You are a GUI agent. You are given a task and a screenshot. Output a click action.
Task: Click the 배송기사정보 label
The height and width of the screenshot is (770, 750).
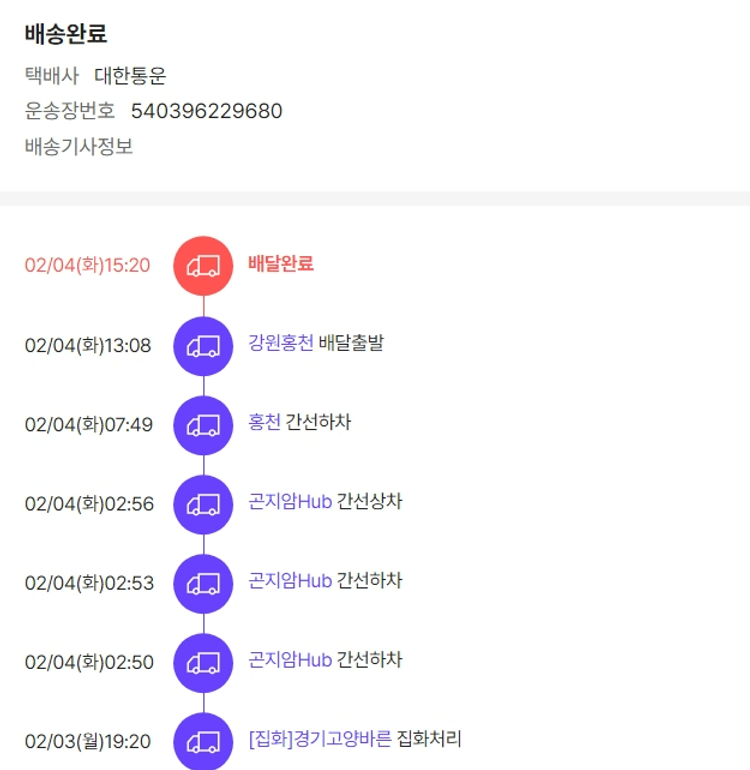pos(79,147)
